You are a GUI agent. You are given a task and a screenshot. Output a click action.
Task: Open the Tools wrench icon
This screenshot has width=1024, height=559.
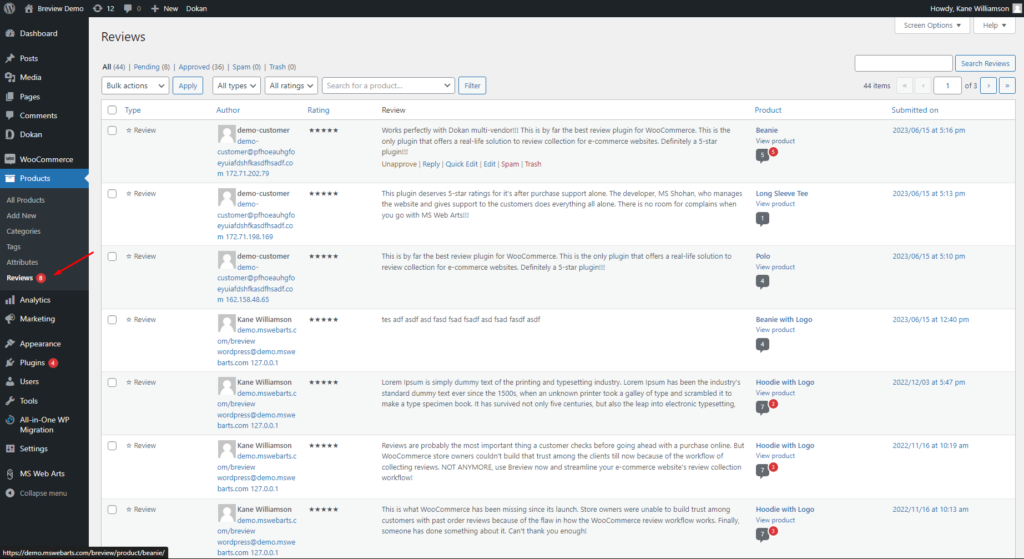[x=10, y=401]
